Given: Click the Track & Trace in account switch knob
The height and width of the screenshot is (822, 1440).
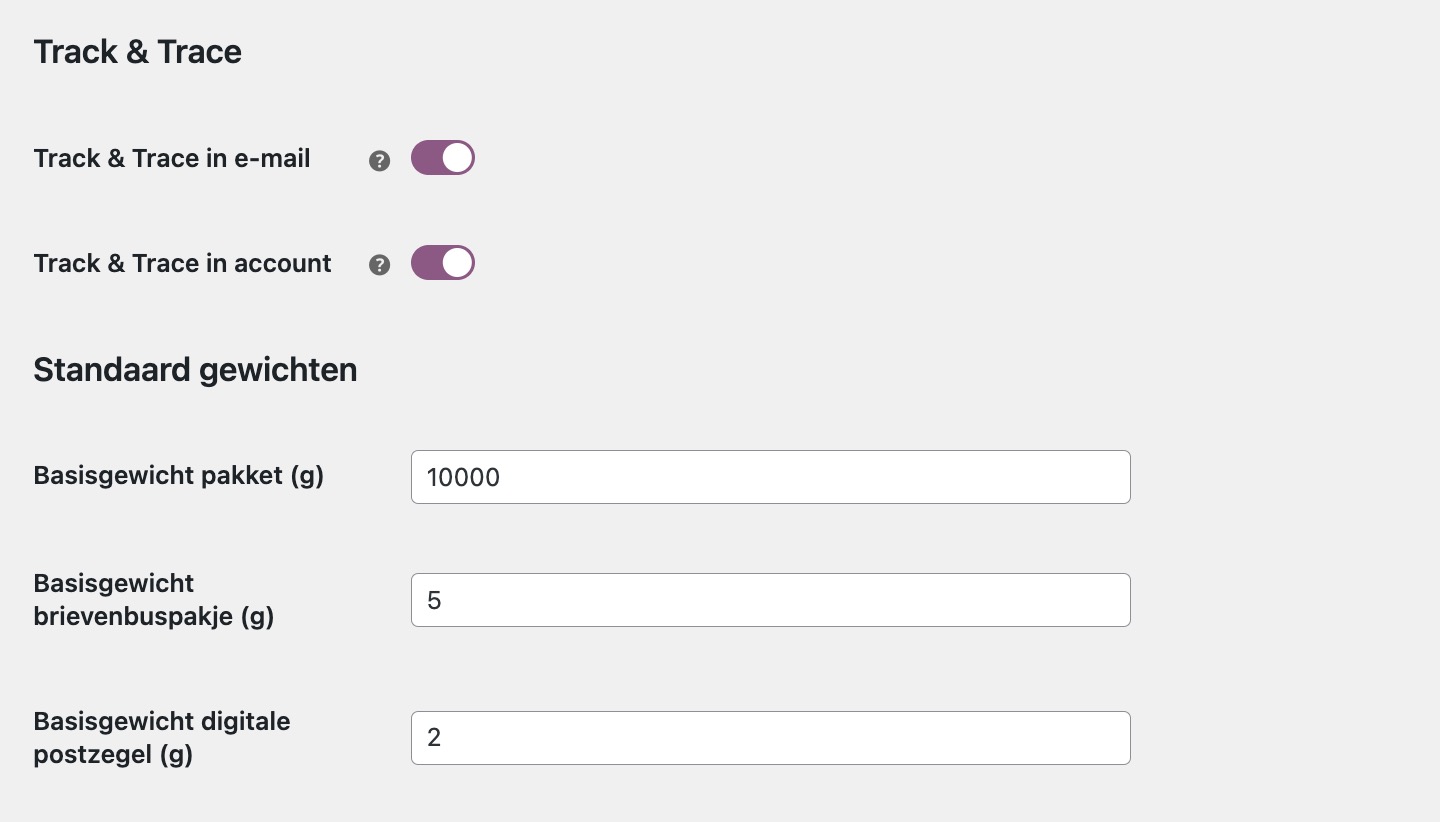Looking at the screenshot, I should pos(457,262).
